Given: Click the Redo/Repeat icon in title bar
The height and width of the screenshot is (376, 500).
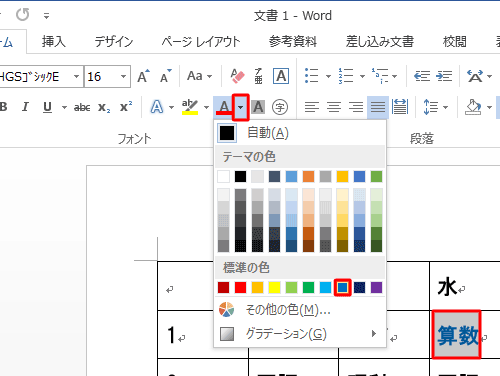Looking at the screenshot, I should [23, 15].
